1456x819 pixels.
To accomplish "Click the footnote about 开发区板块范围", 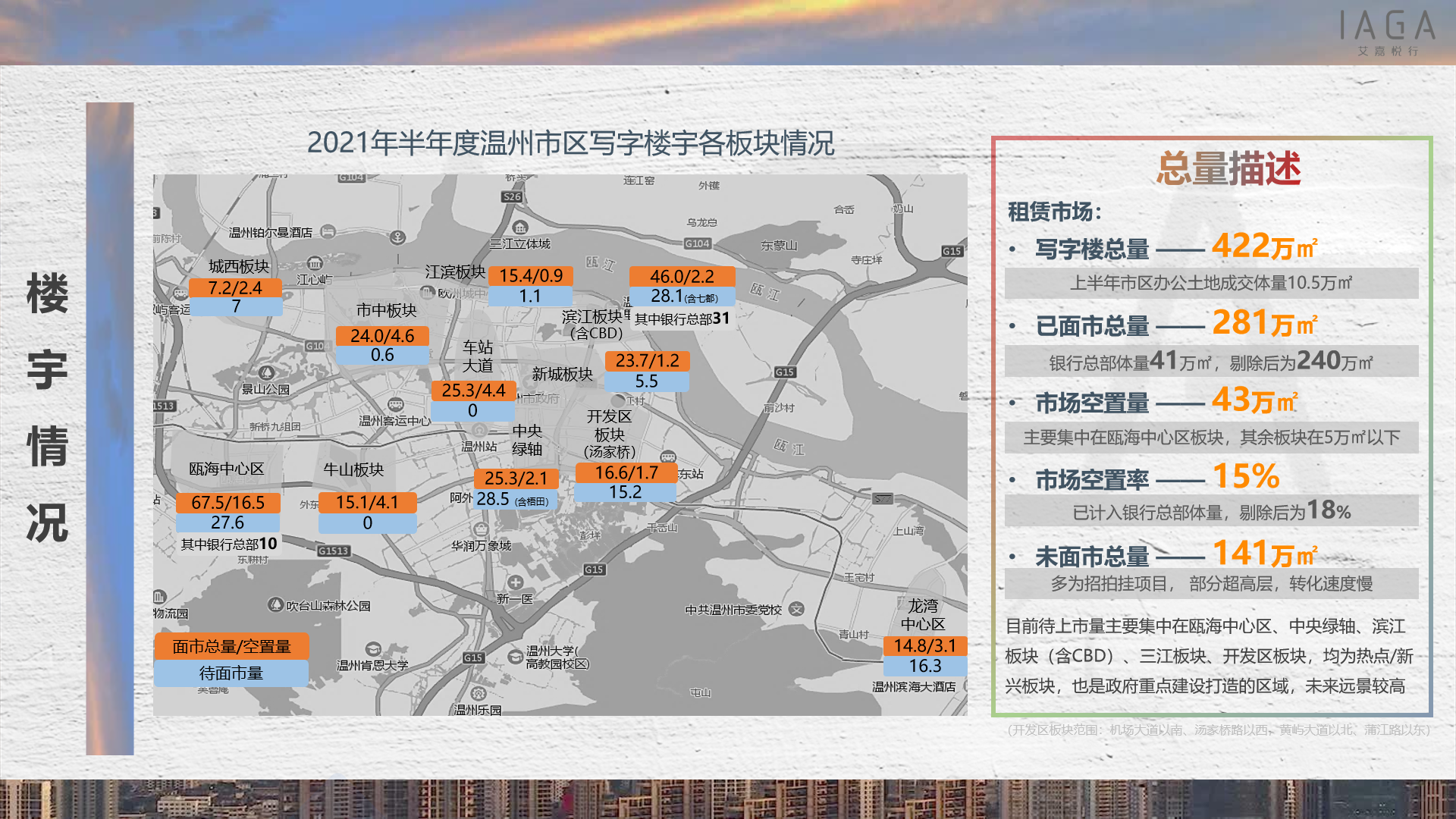I will 1218,730.
